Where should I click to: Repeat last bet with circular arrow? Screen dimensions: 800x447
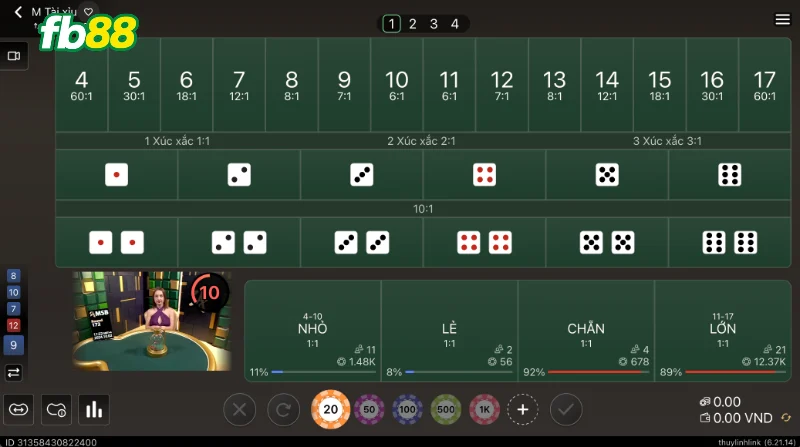[x=284, y=409]
